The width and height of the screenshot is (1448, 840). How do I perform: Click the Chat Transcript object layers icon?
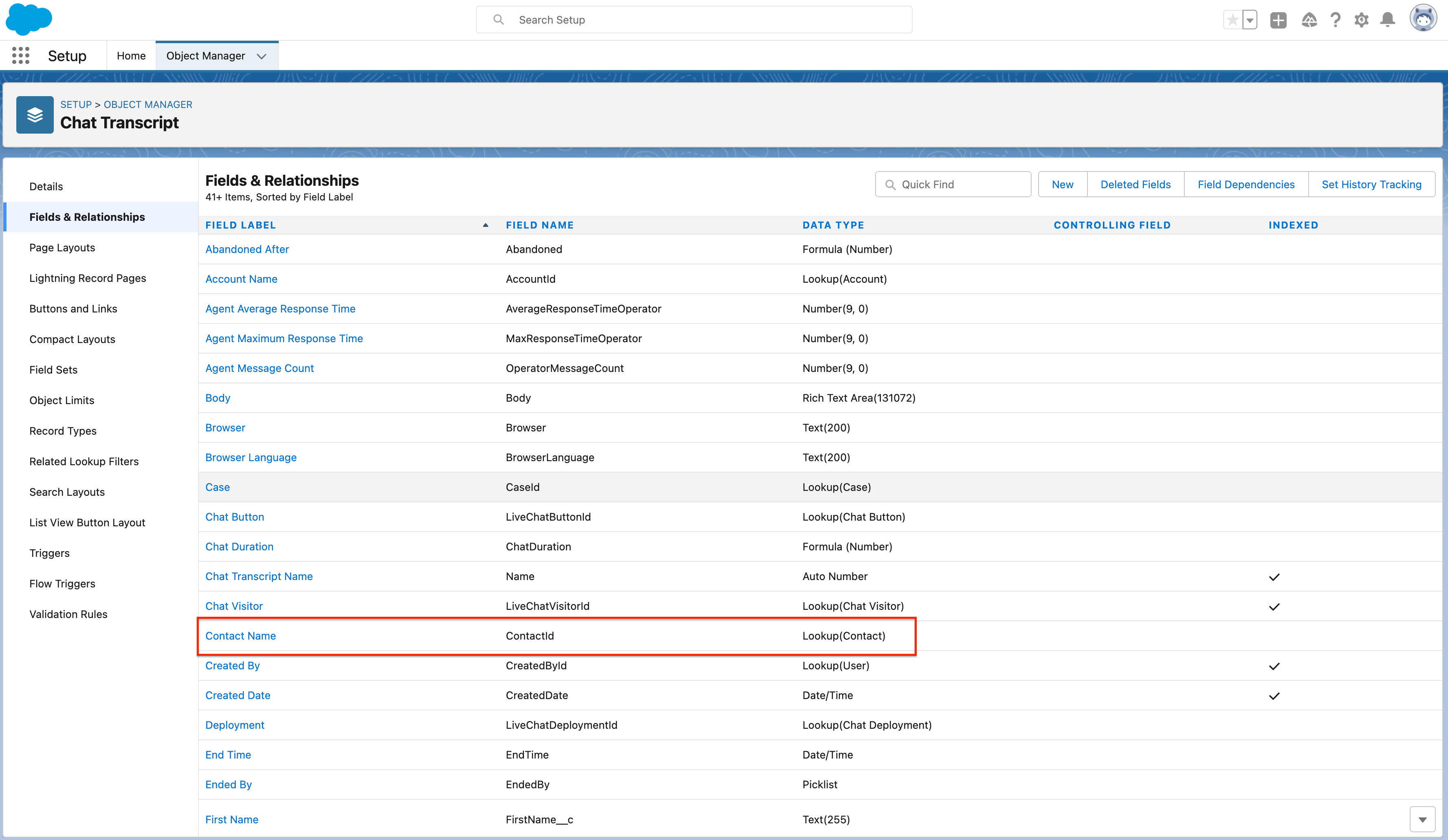click(x=35, y=115)
